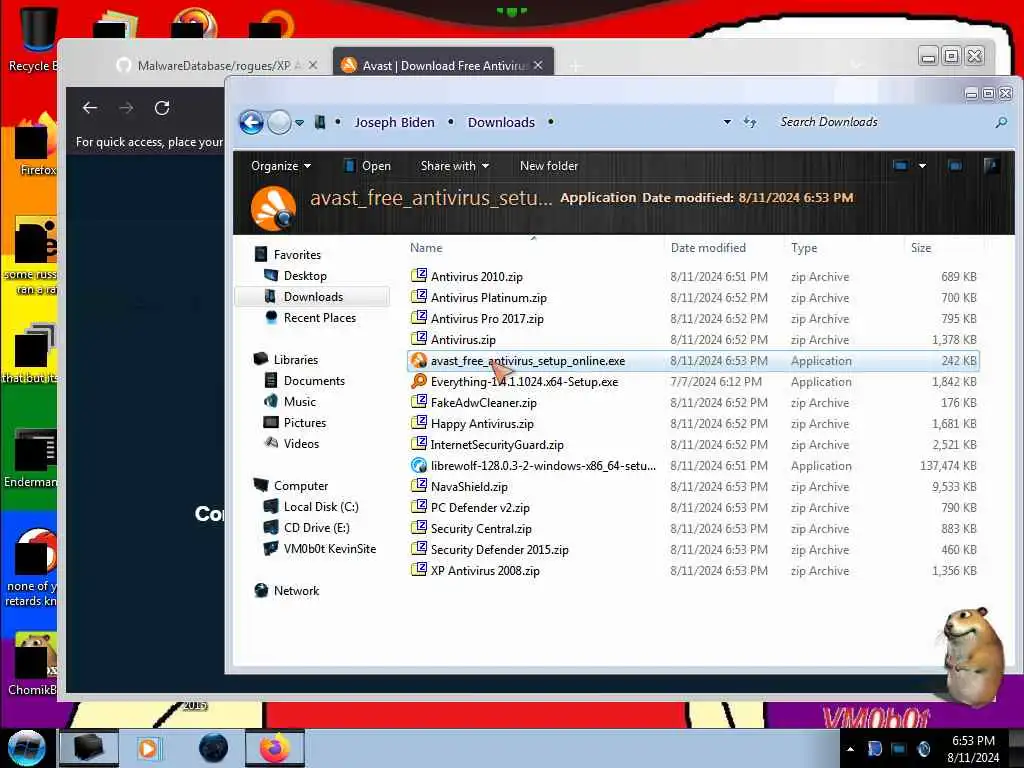Click the help icon in Explorer toolbar
Image resolution: width=1024 pixels, height=768 pixels.
pos(991,166)
